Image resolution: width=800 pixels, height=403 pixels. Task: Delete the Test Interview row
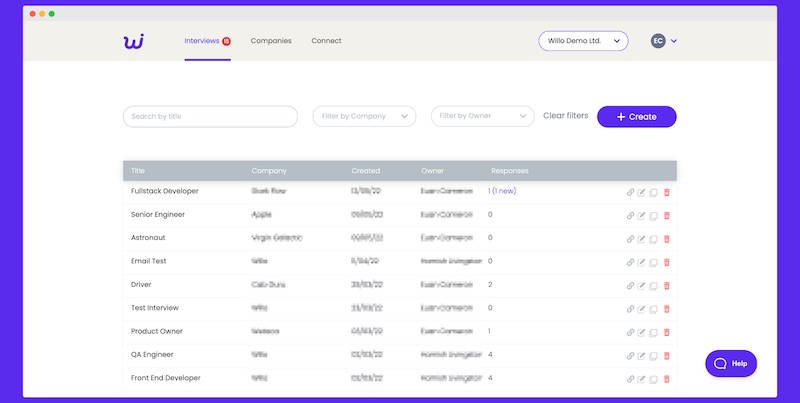coord(666,309)
